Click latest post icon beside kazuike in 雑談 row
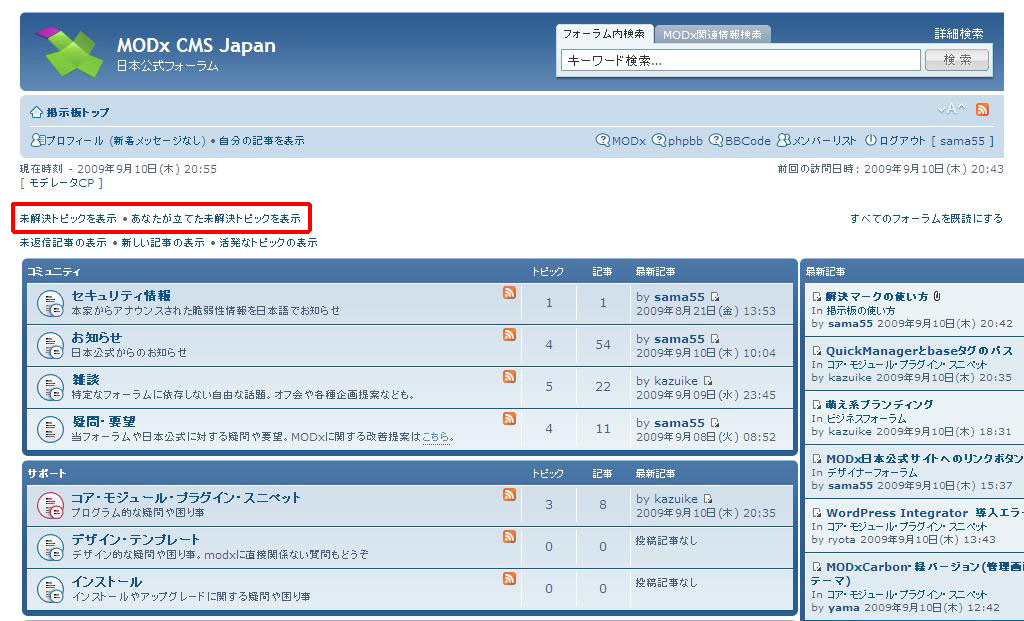 tap(708, 381)
